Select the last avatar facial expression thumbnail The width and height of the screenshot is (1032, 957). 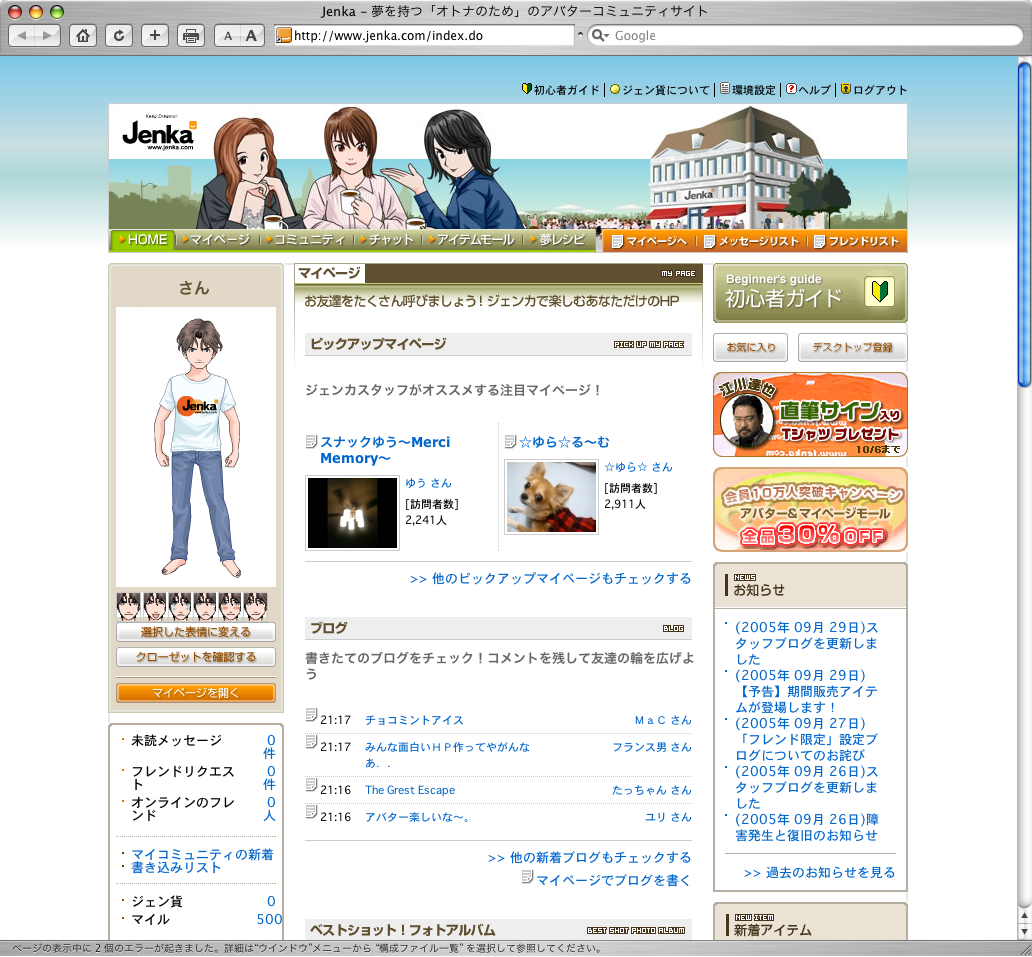(x=256, y=606)
